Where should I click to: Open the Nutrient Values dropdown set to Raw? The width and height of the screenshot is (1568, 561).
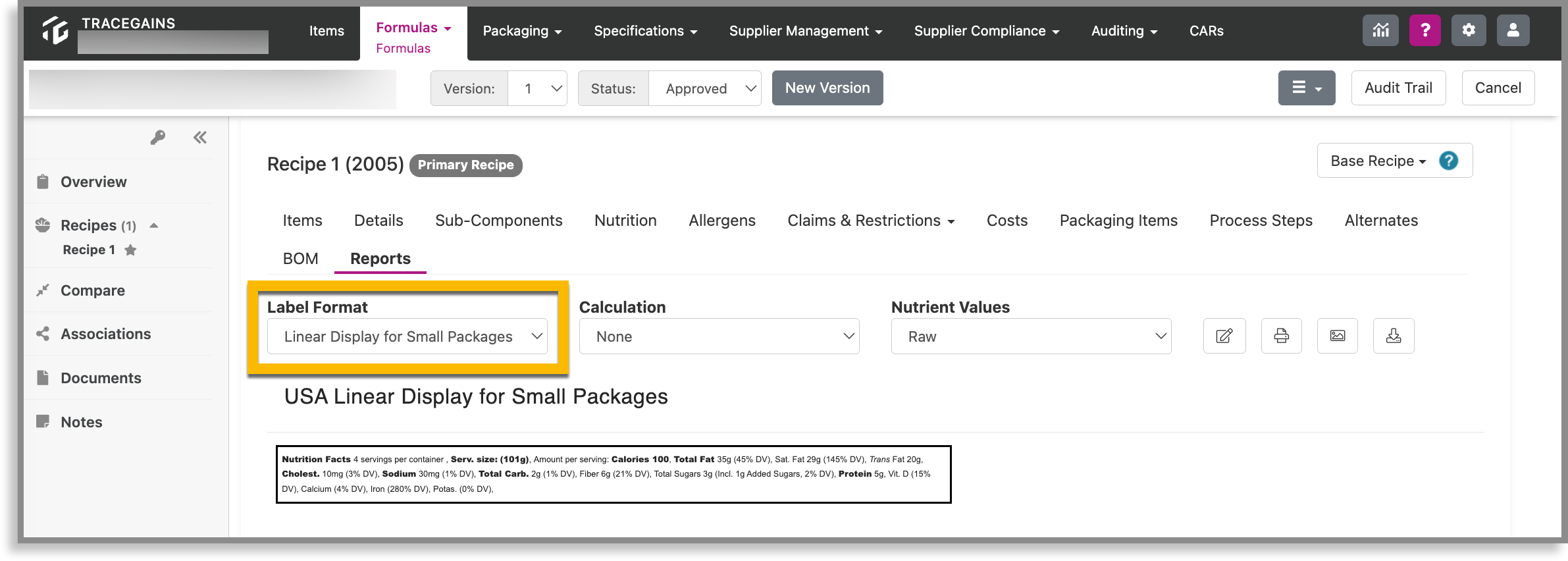1031,336
